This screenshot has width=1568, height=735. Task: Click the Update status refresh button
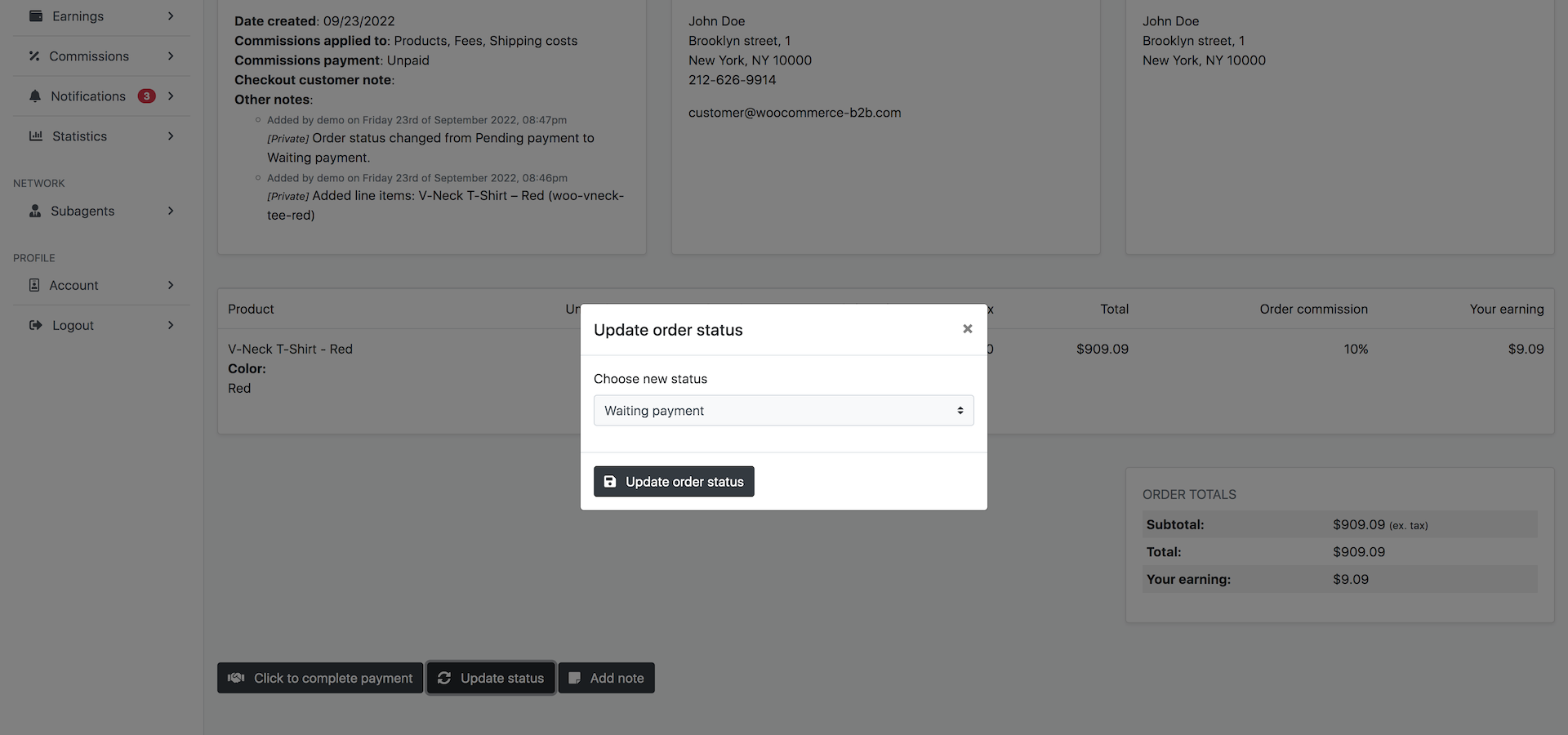pyautogui.click(x=491, y=678)
